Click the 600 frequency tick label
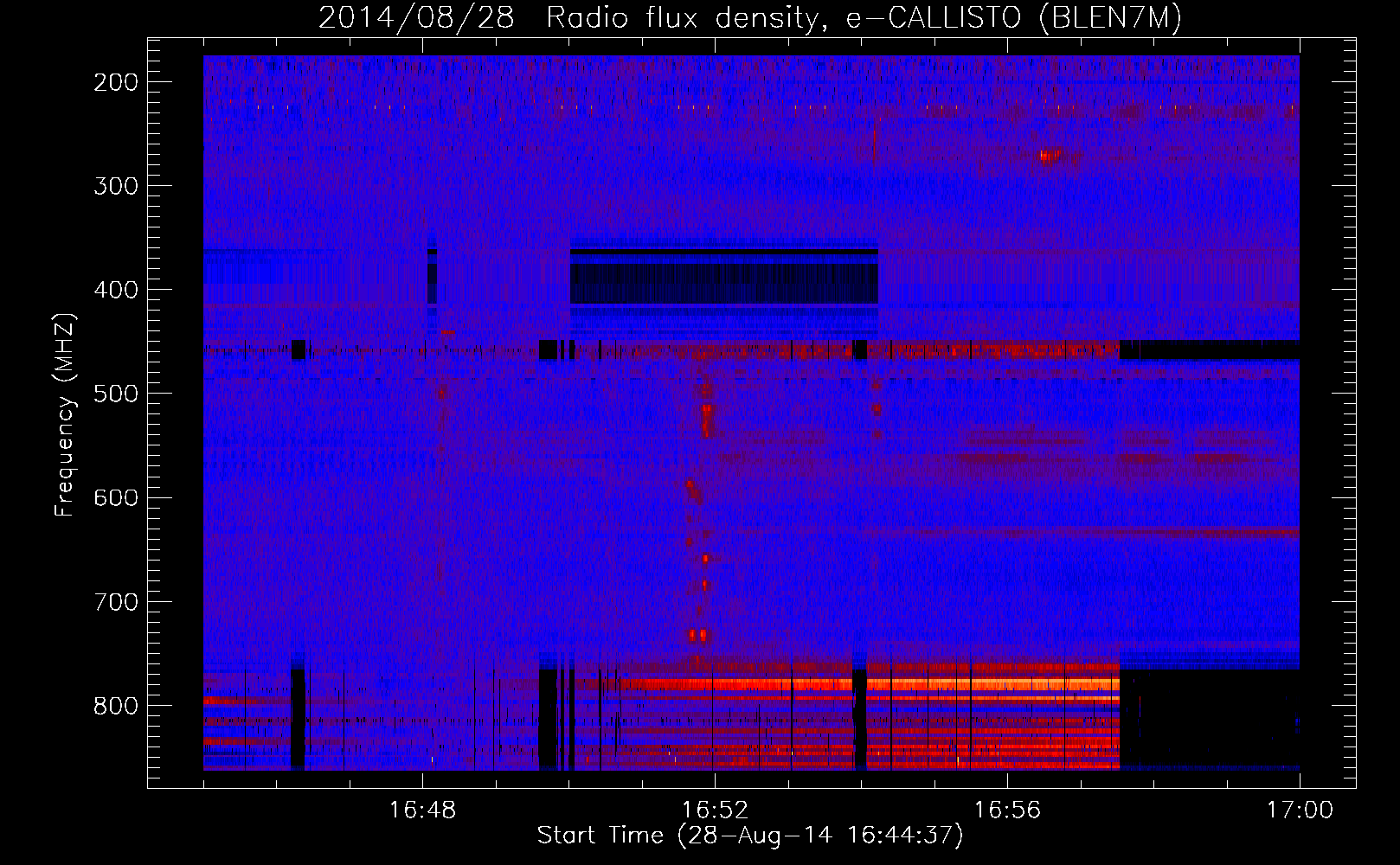Viewport: 1400px width, 865px height. tap(116, 497)
